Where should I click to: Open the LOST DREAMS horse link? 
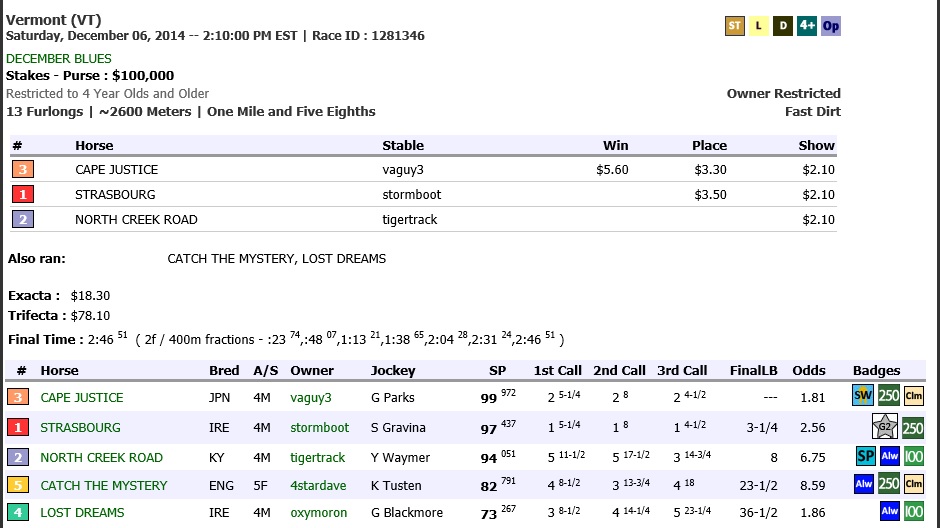click(x=82, y=512)
